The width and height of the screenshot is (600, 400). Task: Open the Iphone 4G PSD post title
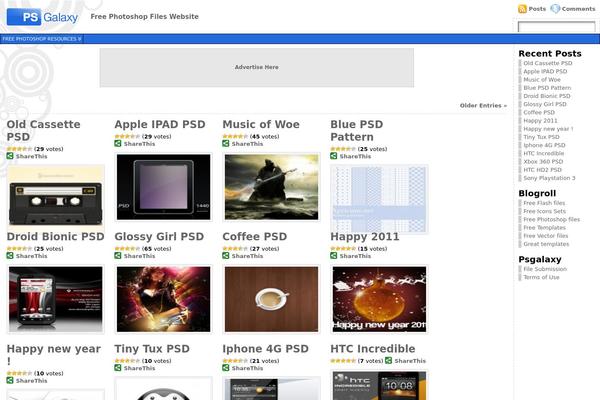(x=266, y=349)
